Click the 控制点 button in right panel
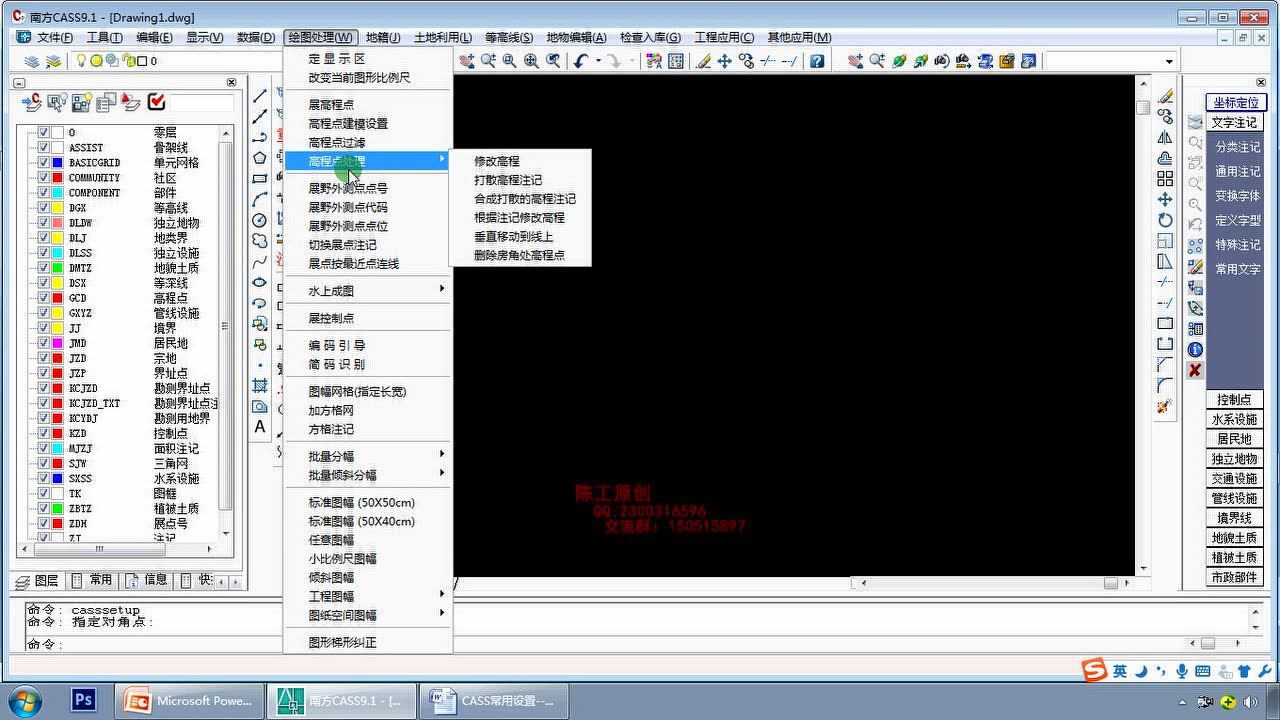This screenshot has width=1280, height=720. point(1233,400)
